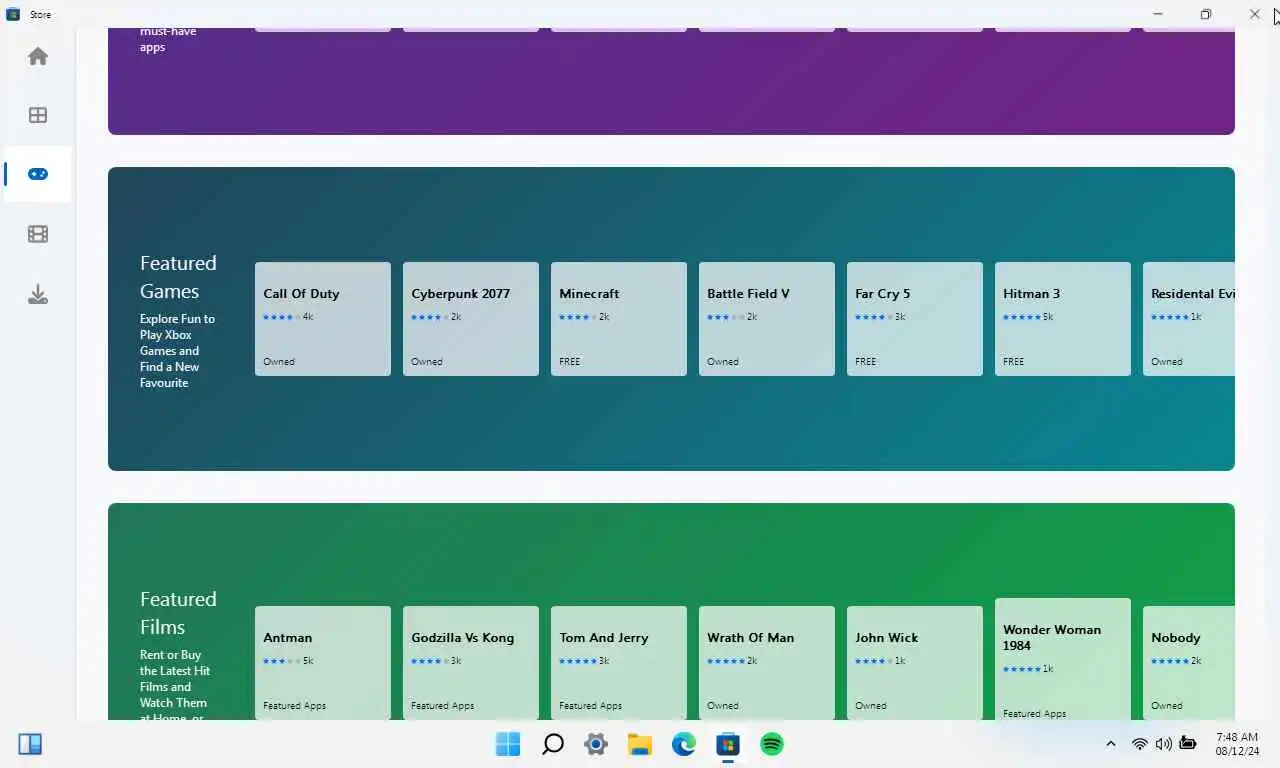This screenshot has height=768, width=1280.
Task: Open Downloads from the sidebar
Action: click(38, 294)
